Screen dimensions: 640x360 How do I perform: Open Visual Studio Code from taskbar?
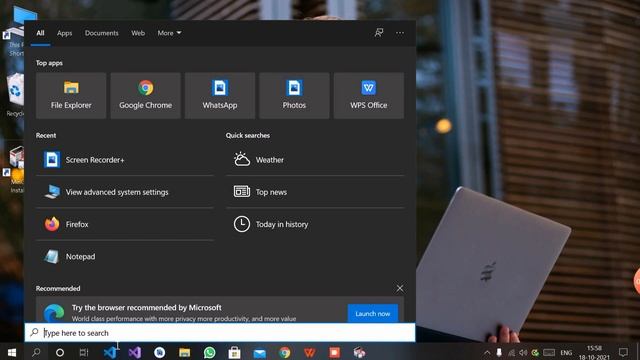pyautogui.click(x=110, y=352)
